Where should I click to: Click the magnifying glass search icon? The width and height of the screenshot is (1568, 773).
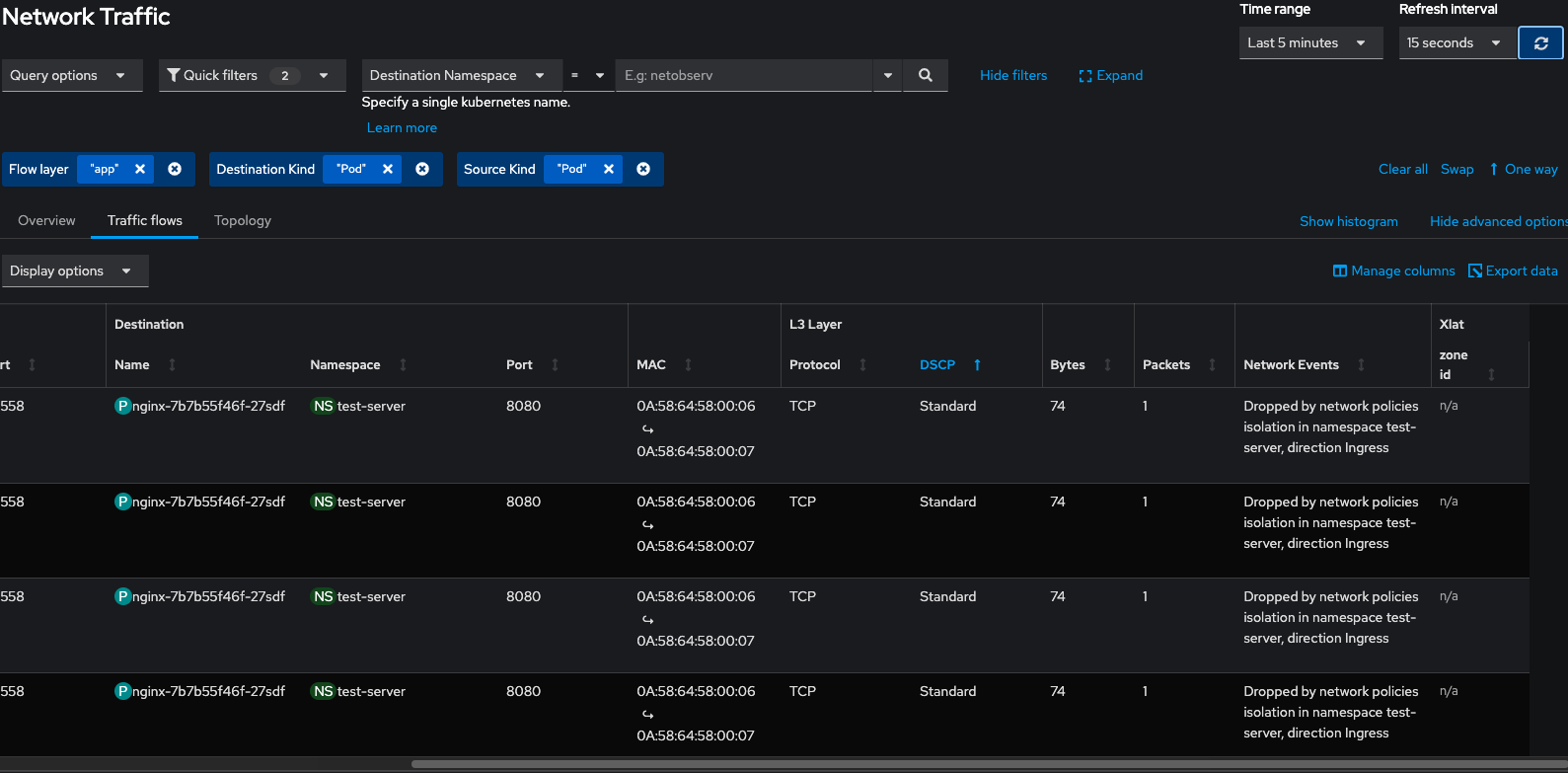pos(925,75)
